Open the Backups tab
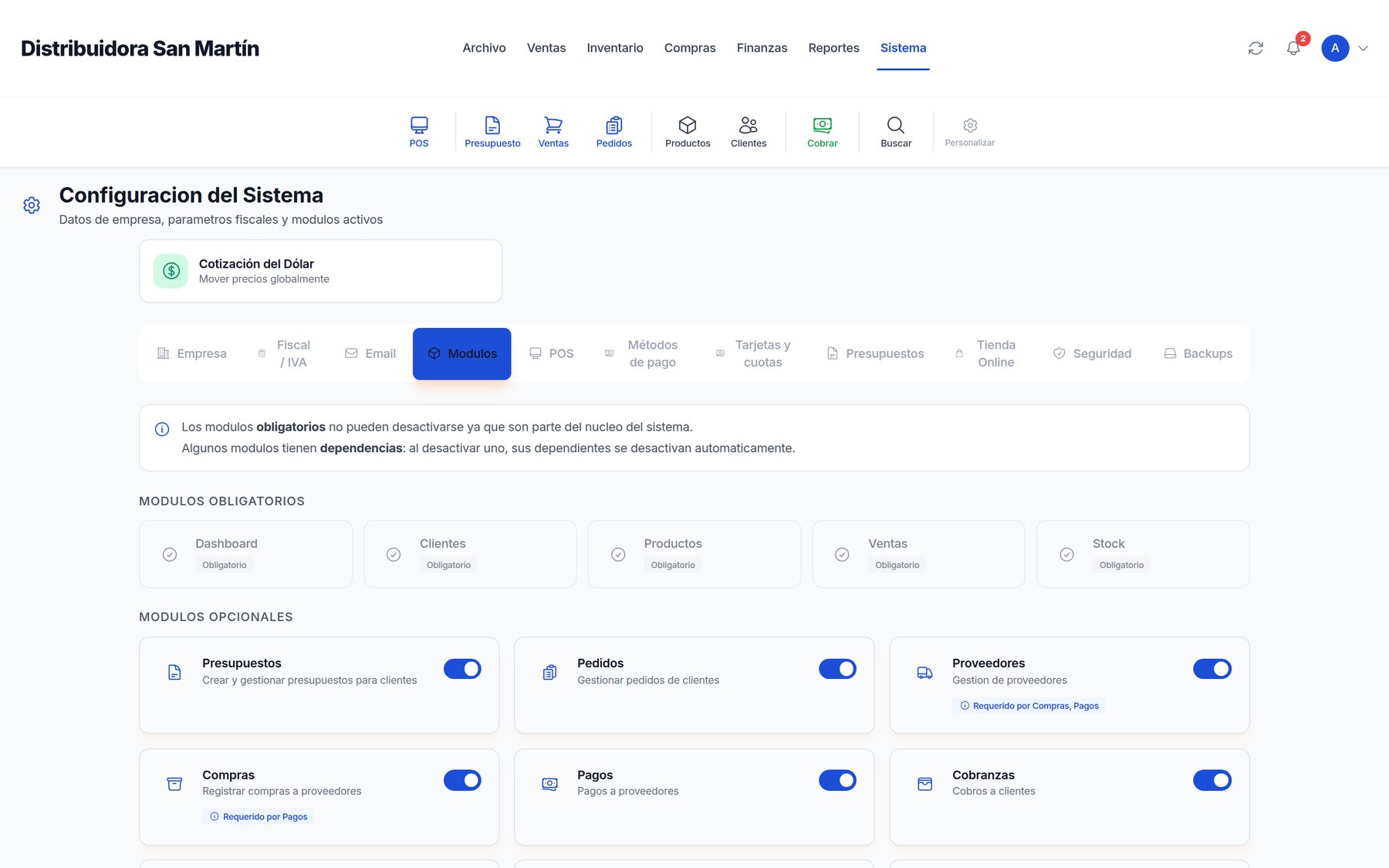 pyautogui.click(x=1198, y=353)
